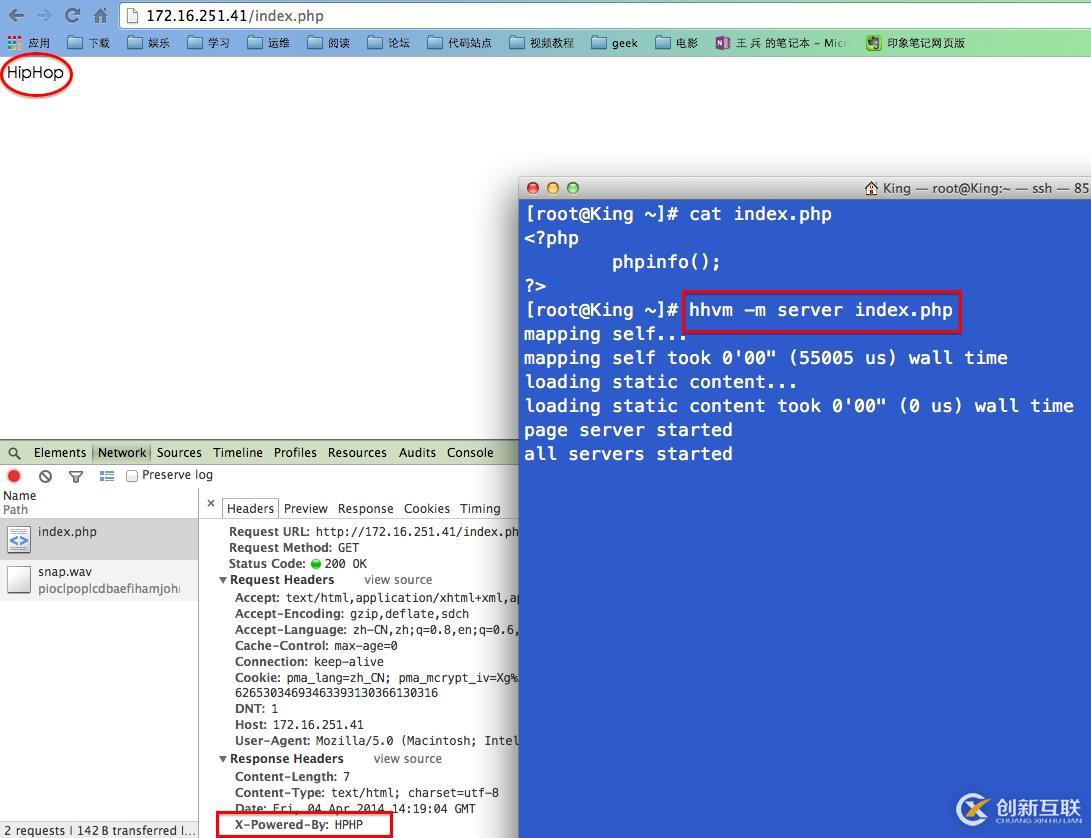This screenshot has width=1091, height=838.
Task: Click view source beside Response Headers
Action: point(408,759)
